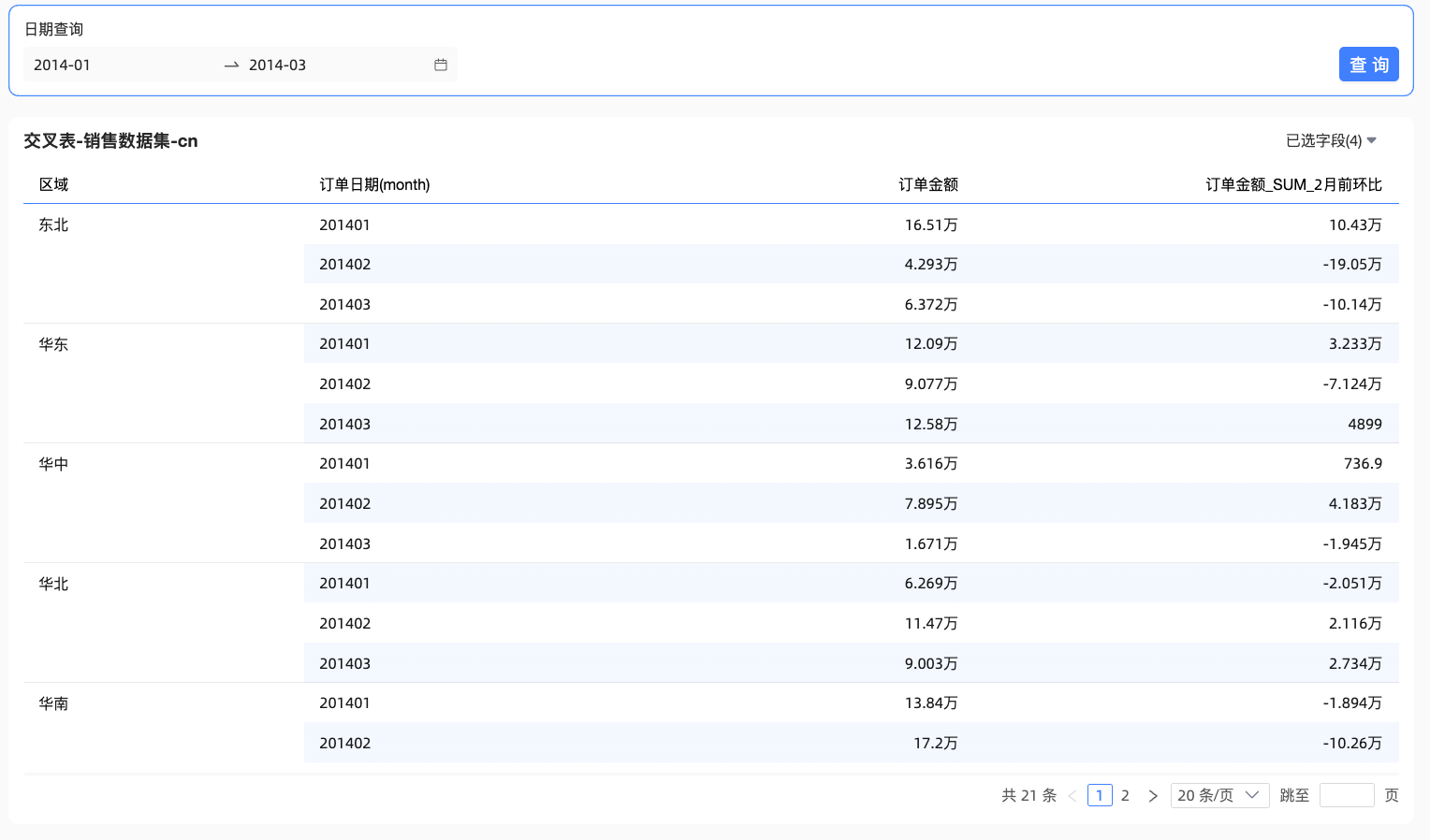The image size is (1430, 840).
Task: Go to the previous page arrow
Action: pyautogui.click(x=1072, y=796)
